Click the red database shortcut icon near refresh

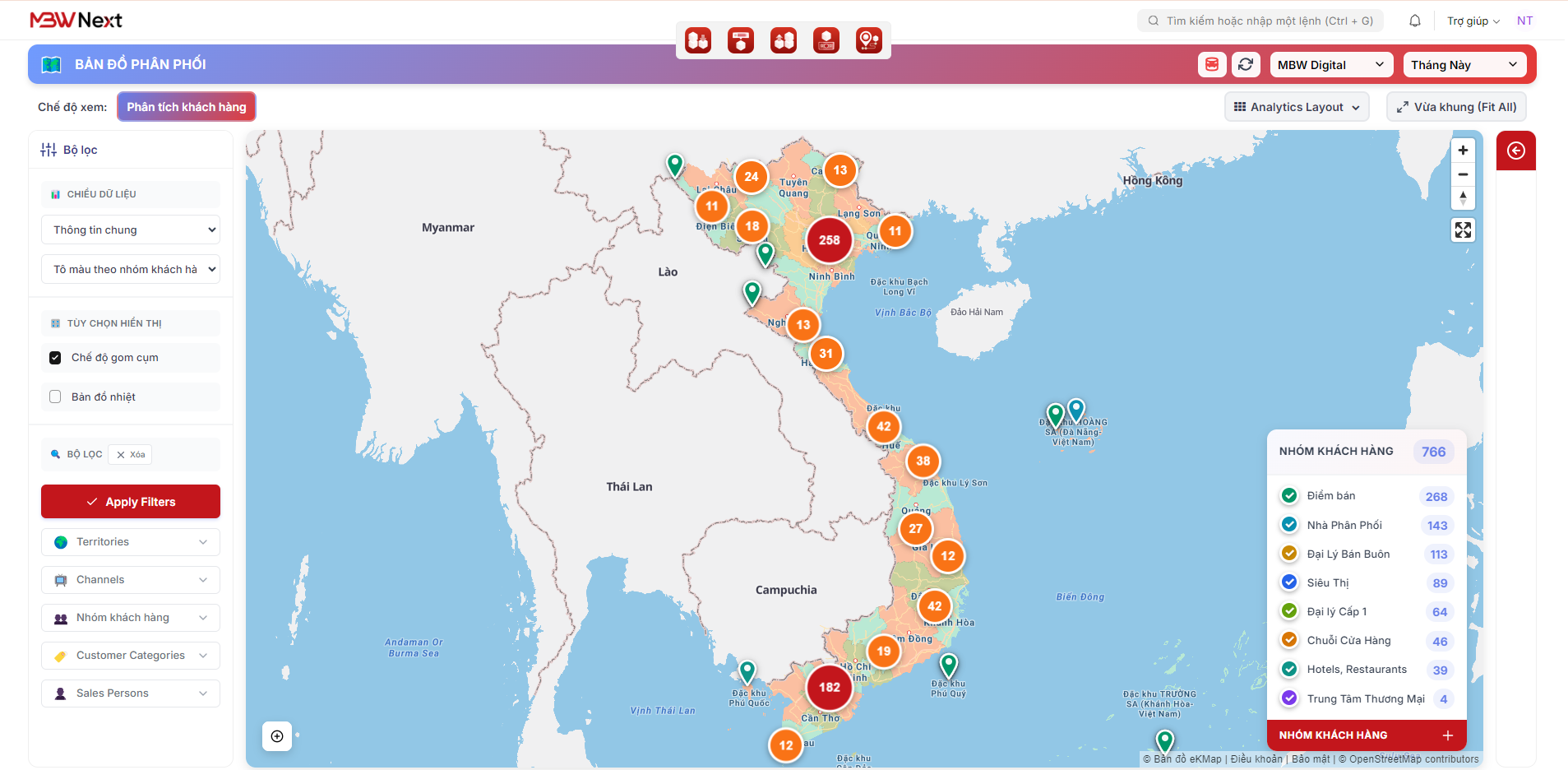click(x=1211, y=64)
